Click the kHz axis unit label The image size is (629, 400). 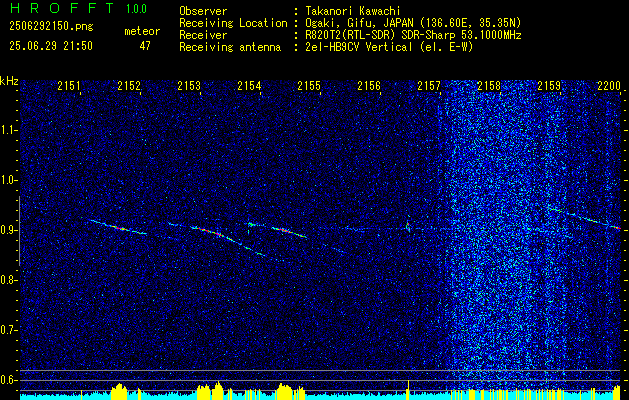coord(9,81)
